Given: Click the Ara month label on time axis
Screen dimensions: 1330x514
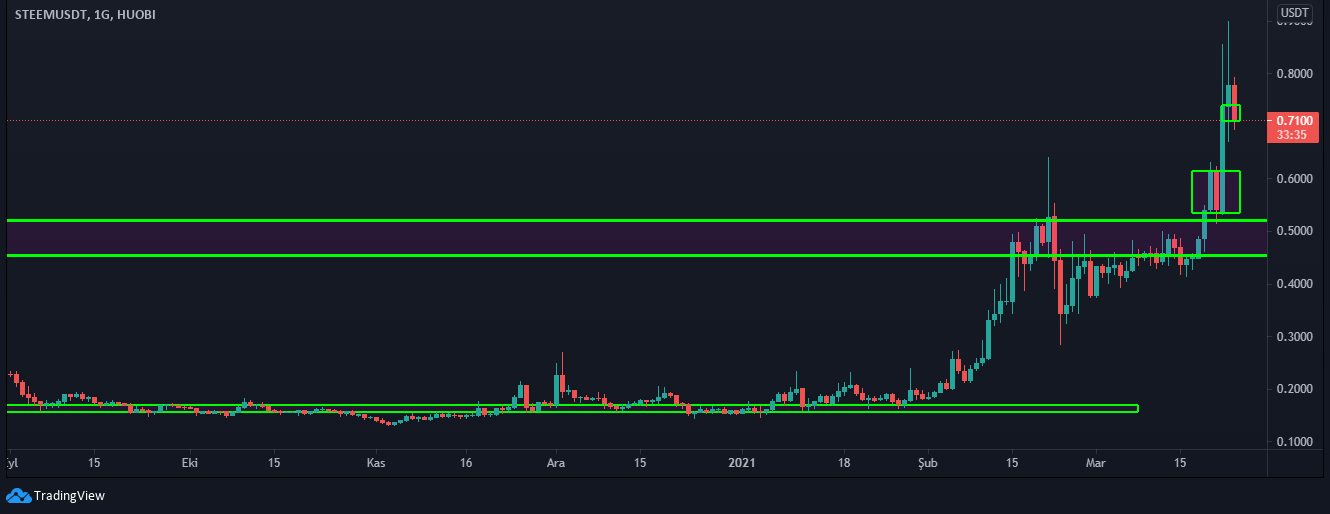Looking at the screenshot, I should (553, 463).
